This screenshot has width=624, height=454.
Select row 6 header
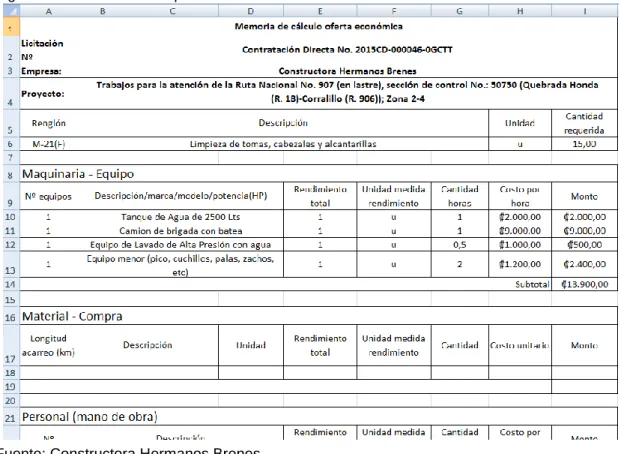[x=11, y=144]
